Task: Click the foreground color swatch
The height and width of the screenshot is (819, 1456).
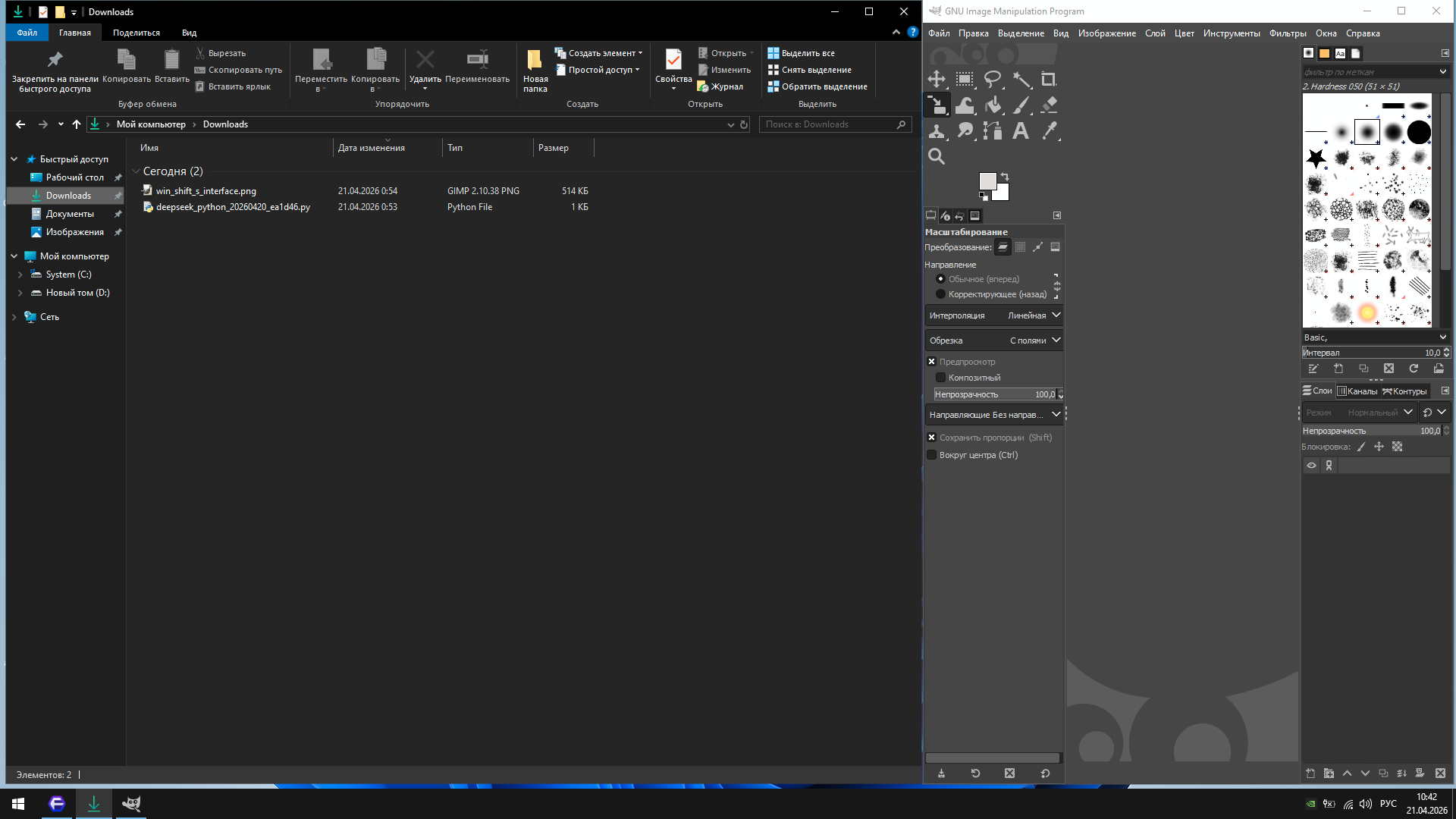Action: (987, 180)
